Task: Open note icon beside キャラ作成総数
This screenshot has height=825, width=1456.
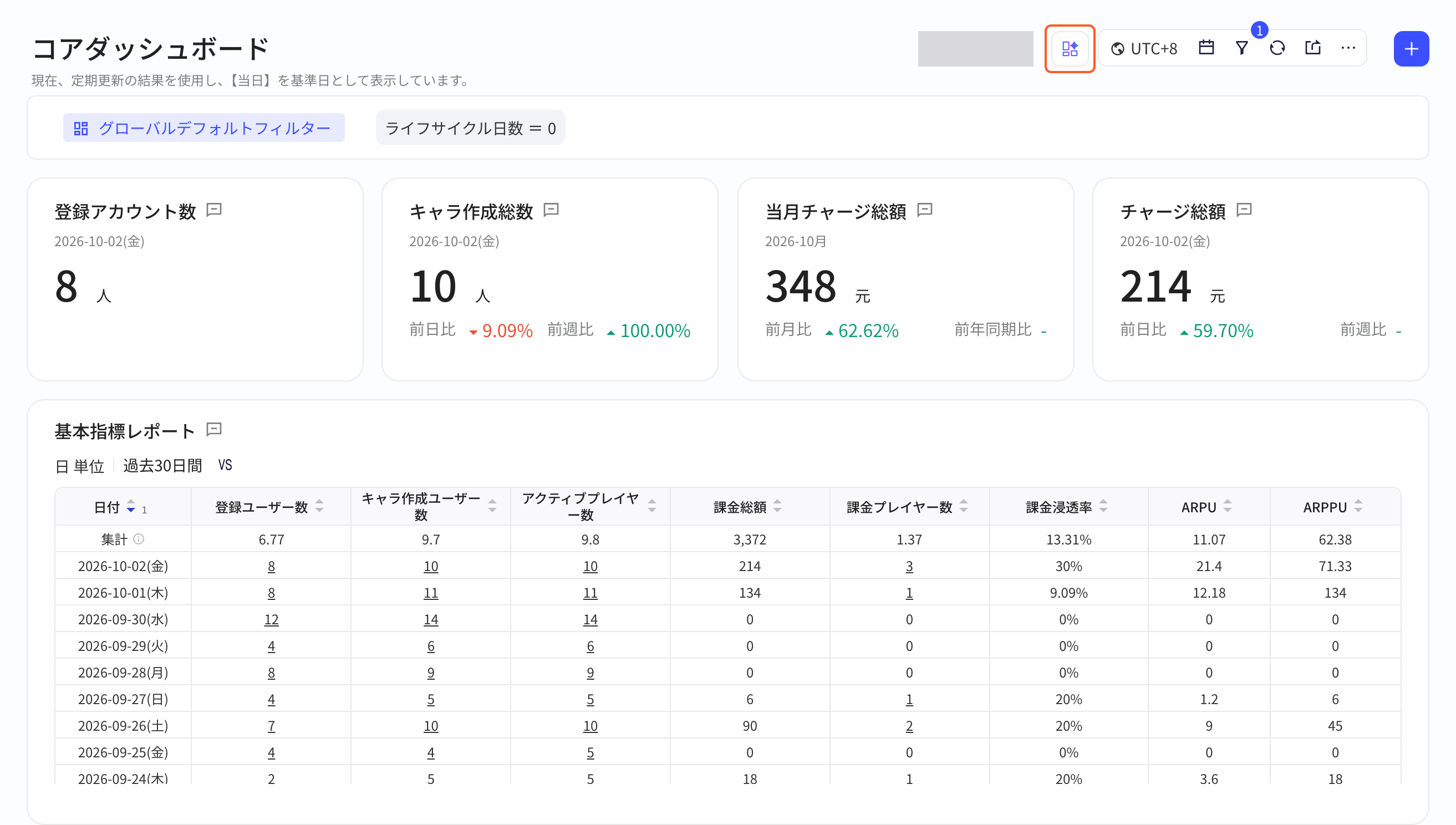Action: [x=551, y=210]
